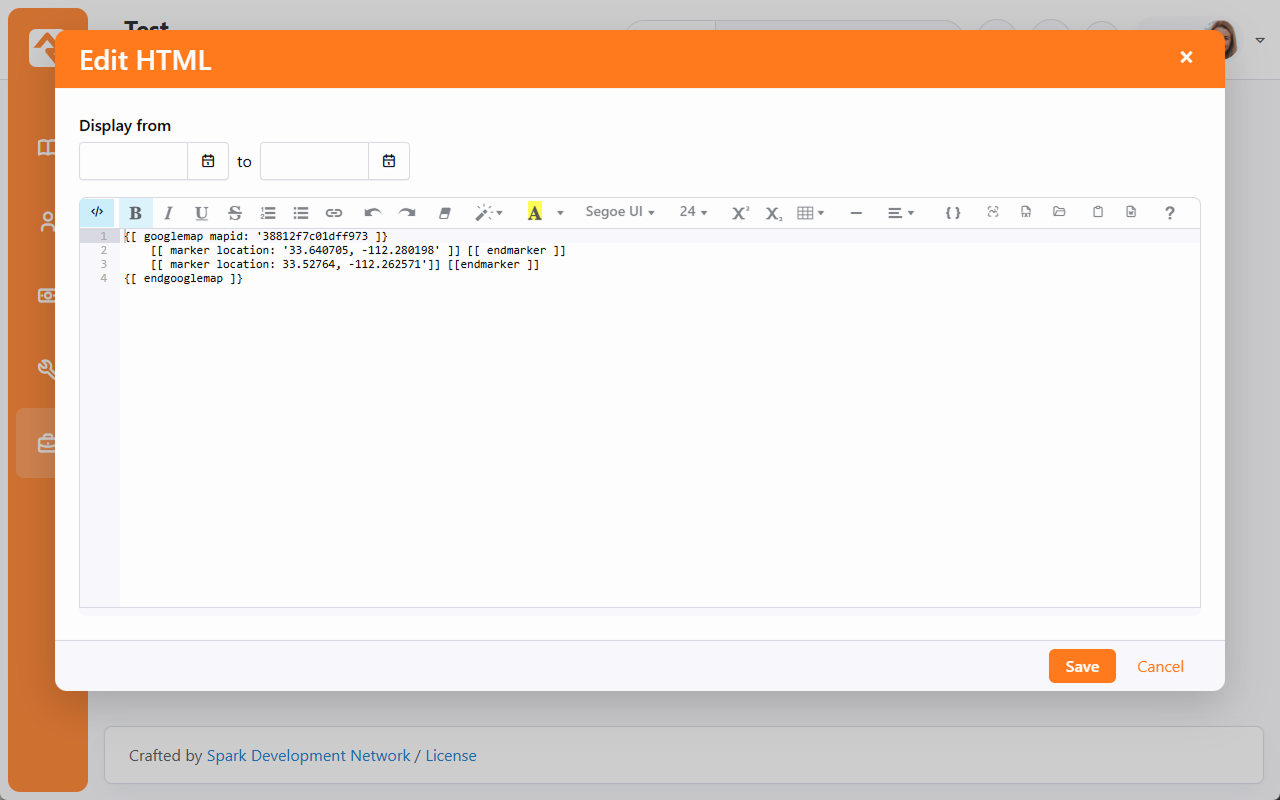Open the Segoe UI font dropdown
Image resolution: width=1280 pixels, height=800 pixels.
620,212
